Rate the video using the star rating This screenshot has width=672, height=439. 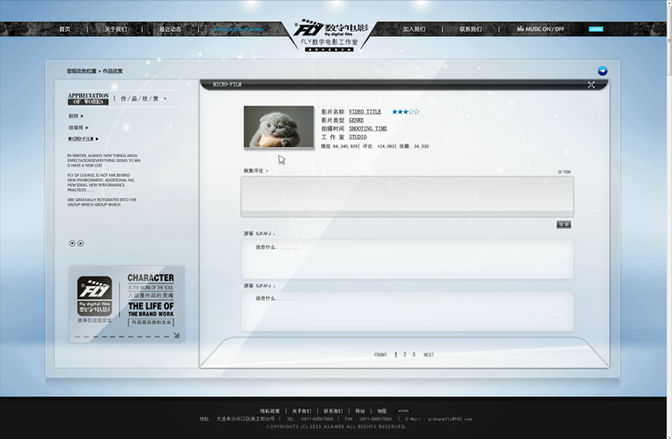(405, 112)
